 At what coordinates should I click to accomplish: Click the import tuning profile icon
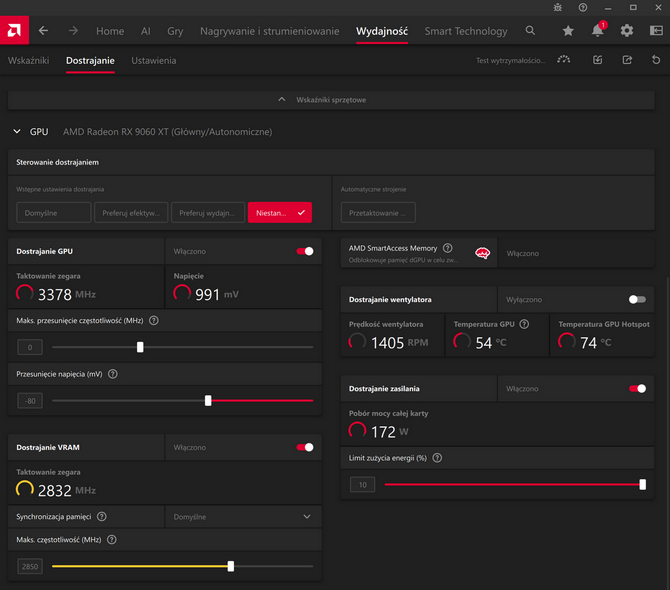pyautogui.click(x=597, y=60)
